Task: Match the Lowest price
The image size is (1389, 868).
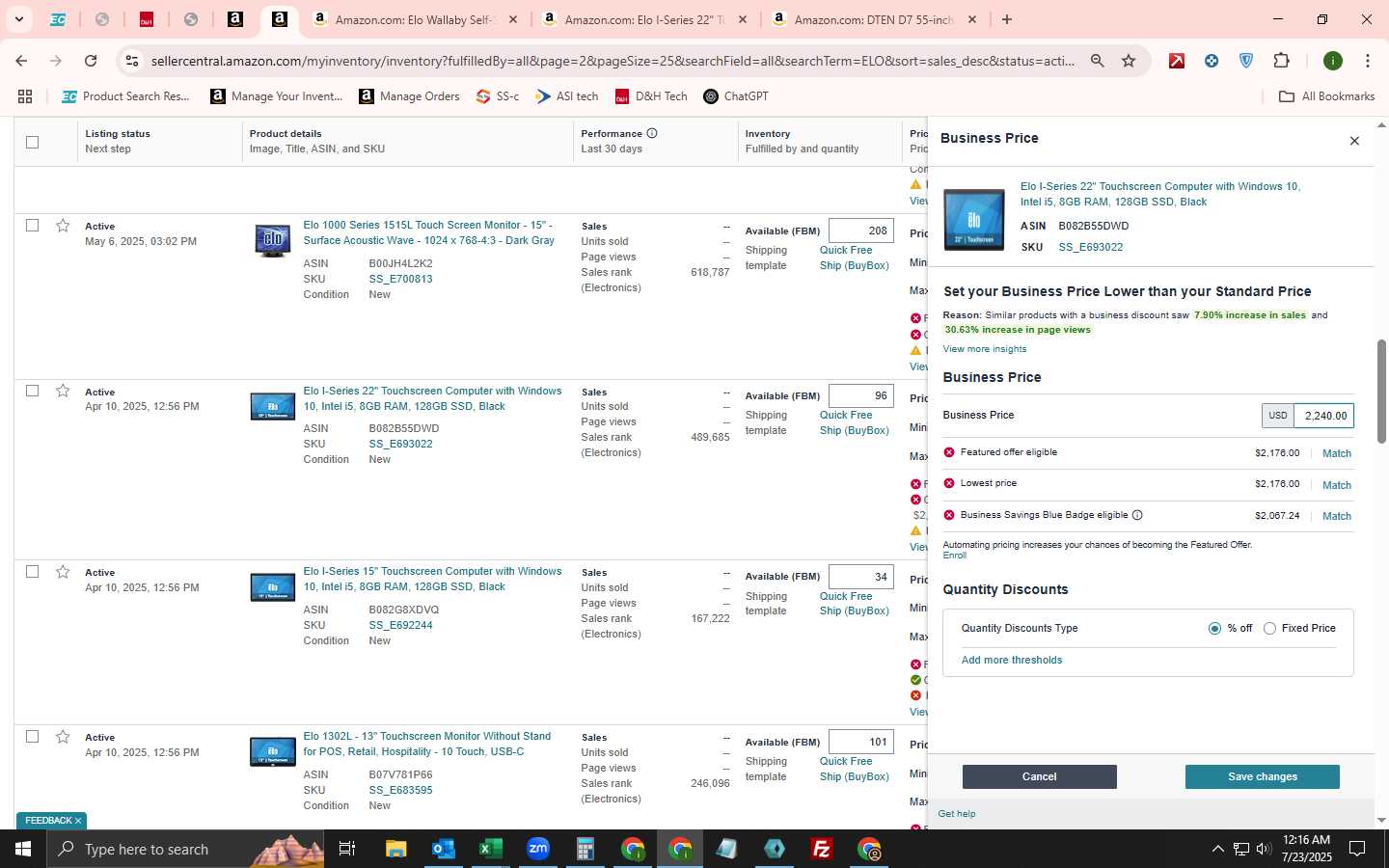Action: pos(1336,485)
